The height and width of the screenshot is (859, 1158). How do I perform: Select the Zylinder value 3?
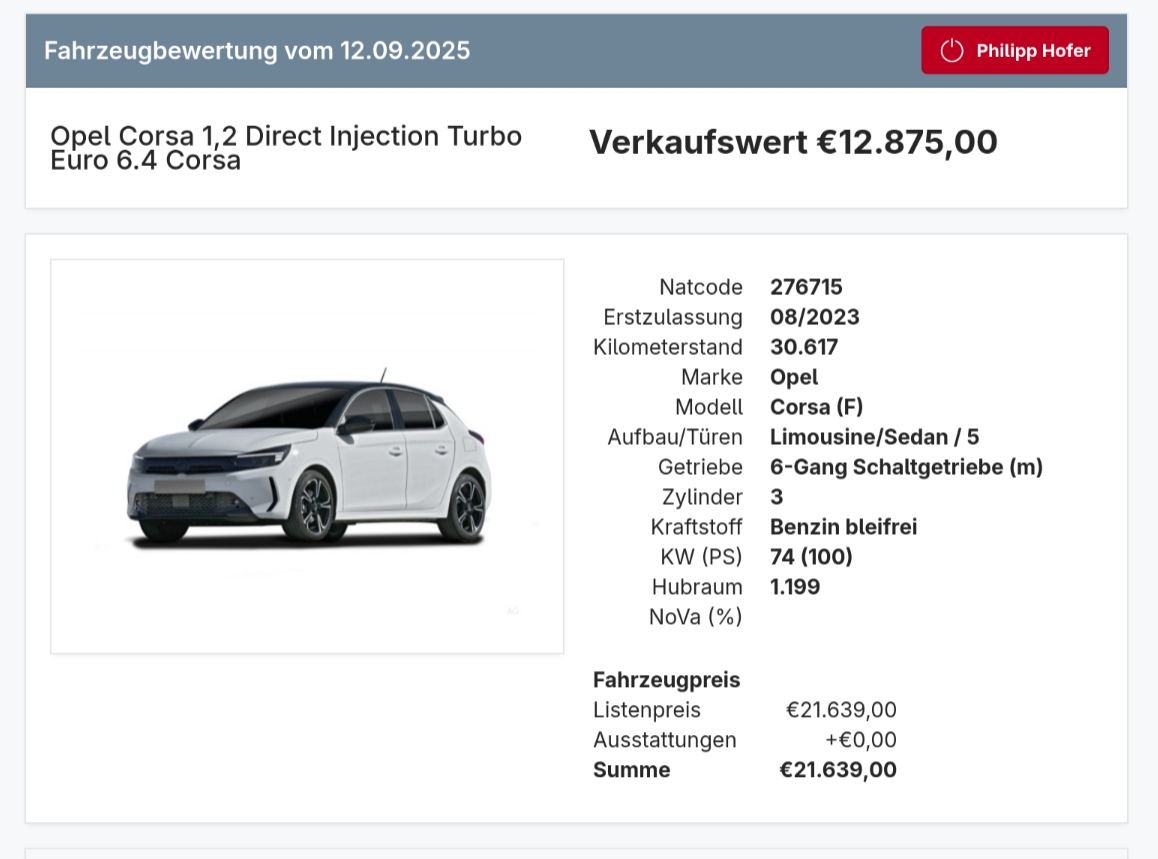point(777,497)
